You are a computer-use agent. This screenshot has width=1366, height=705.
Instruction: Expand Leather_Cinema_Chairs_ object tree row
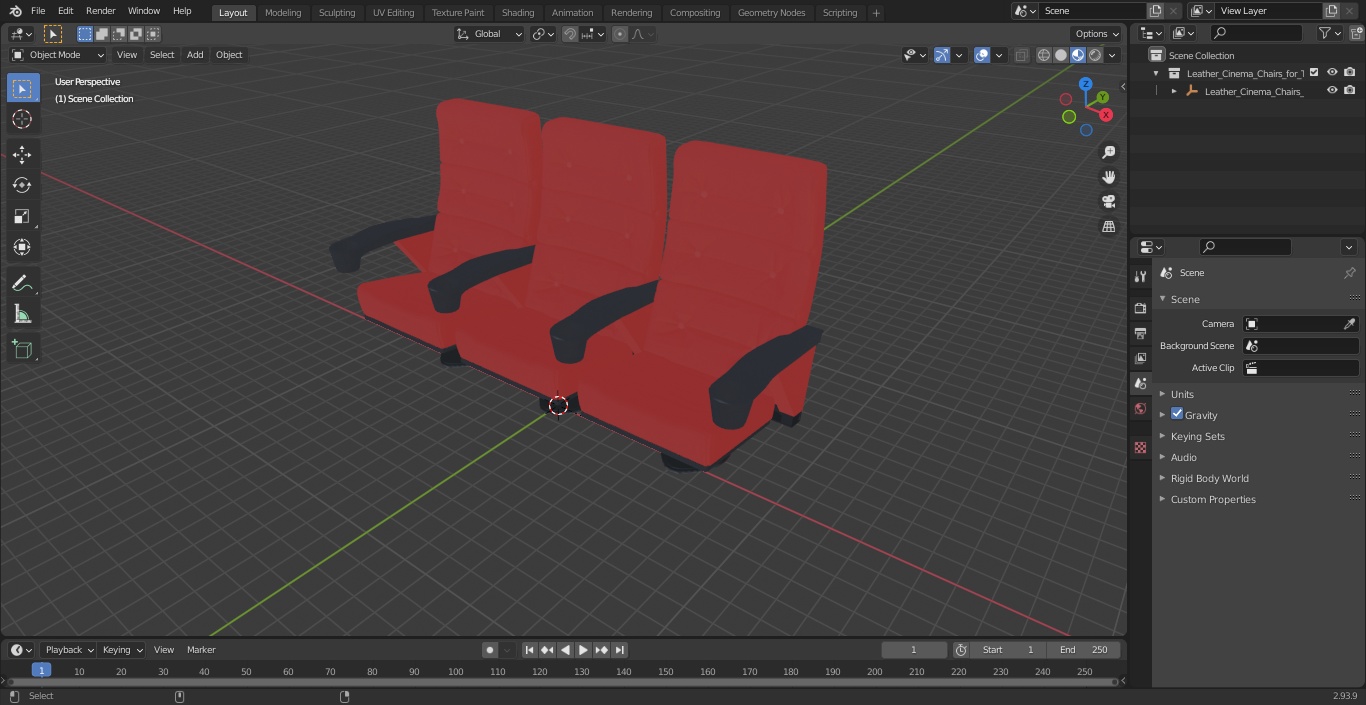(1174, 91)
